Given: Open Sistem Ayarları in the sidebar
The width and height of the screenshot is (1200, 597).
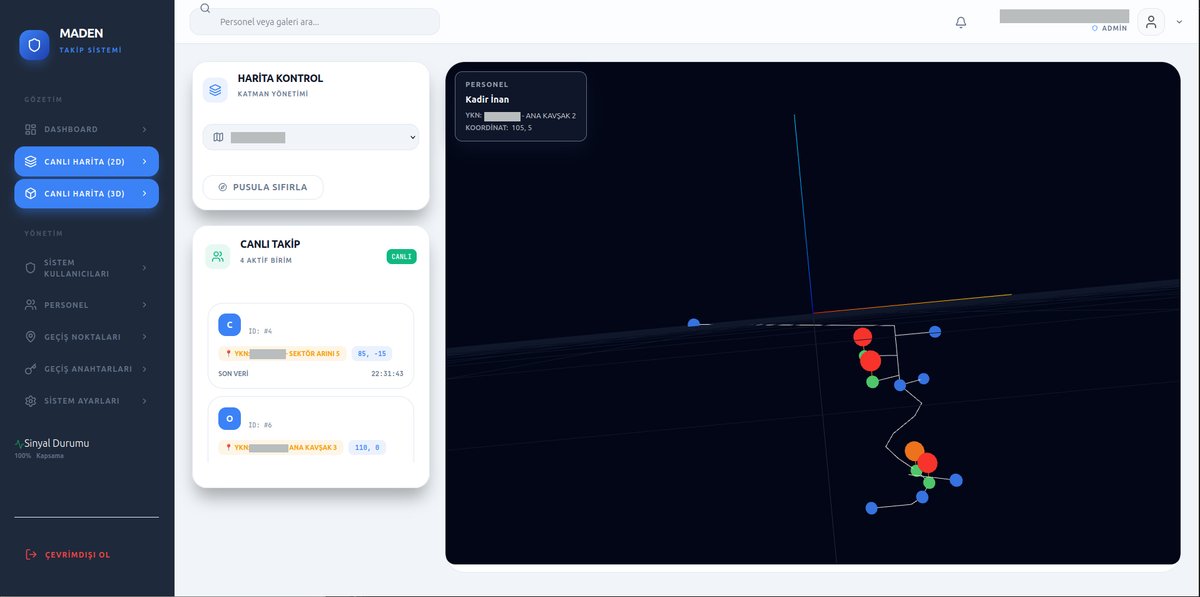Looking at the screenshot, I should (86, 401).
